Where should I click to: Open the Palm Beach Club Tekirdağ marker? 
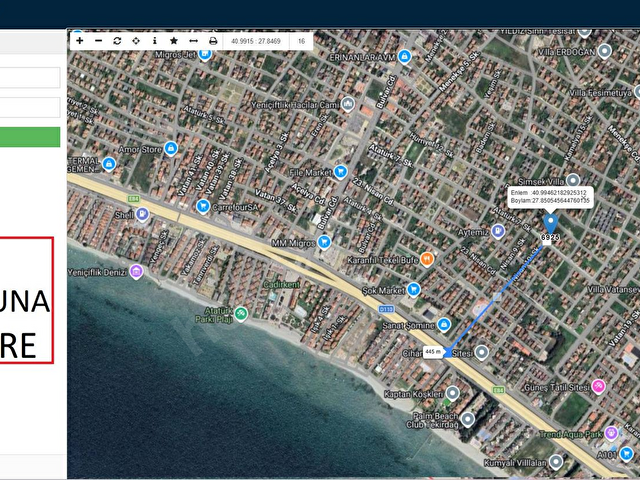pos(468,419)
